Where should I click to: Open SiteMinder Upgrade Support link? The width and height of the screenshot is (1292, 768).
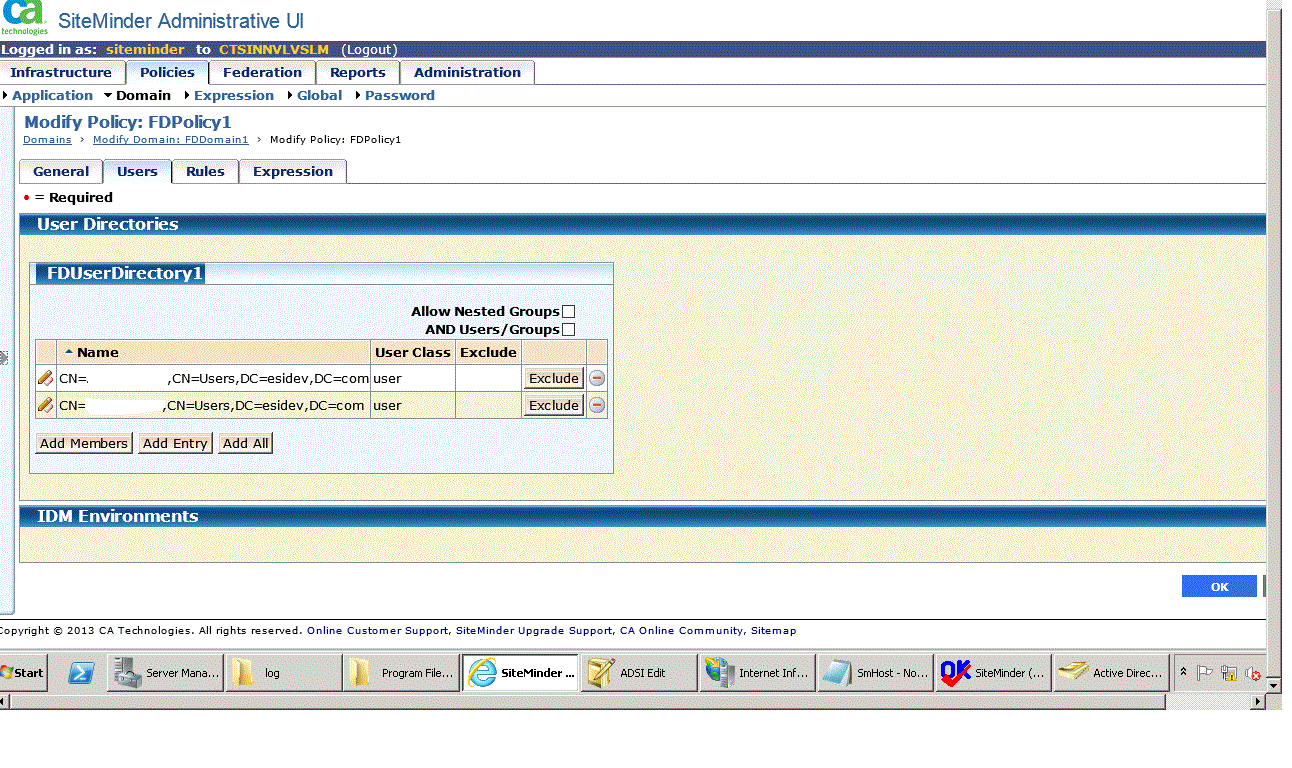(x=533, y=631)
